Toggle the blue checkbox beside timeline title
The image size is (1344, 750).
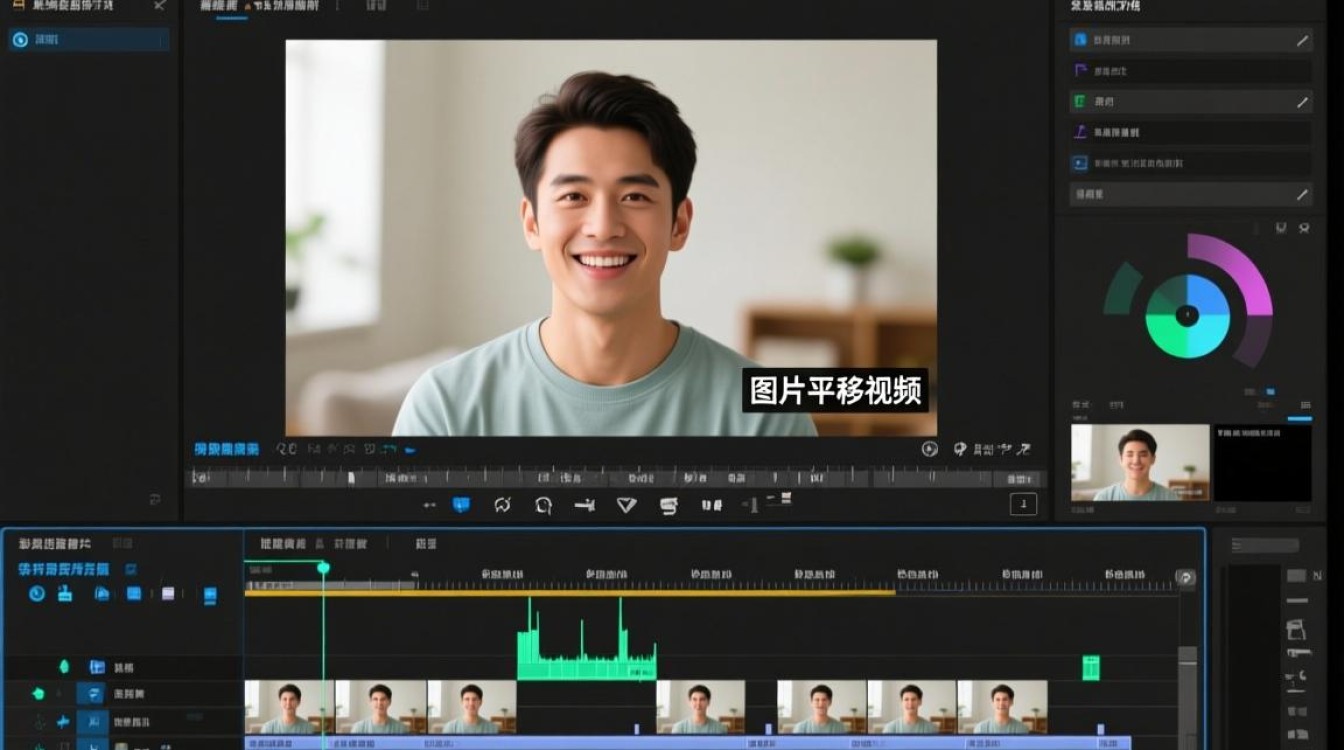[131, 568]
